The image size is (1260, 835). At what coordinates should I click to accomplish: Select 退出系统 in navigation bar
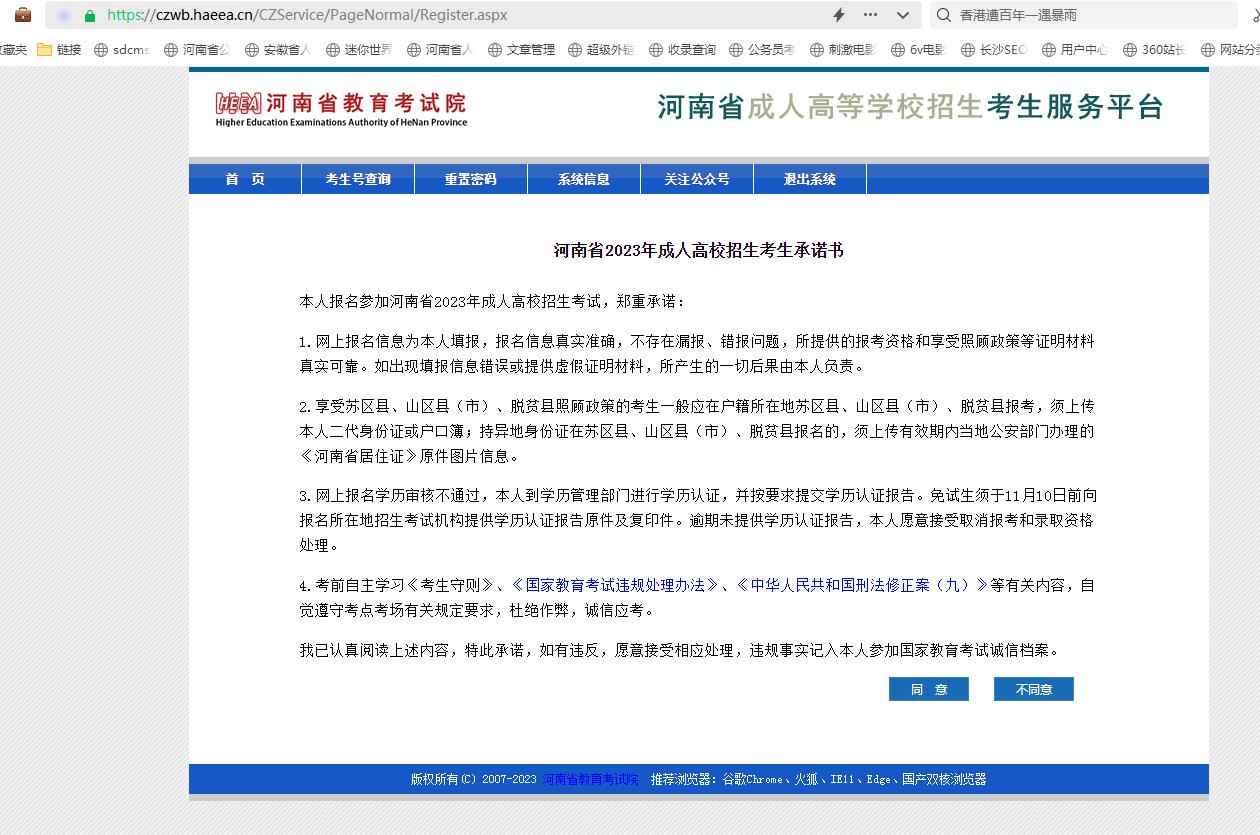(810, 179)
